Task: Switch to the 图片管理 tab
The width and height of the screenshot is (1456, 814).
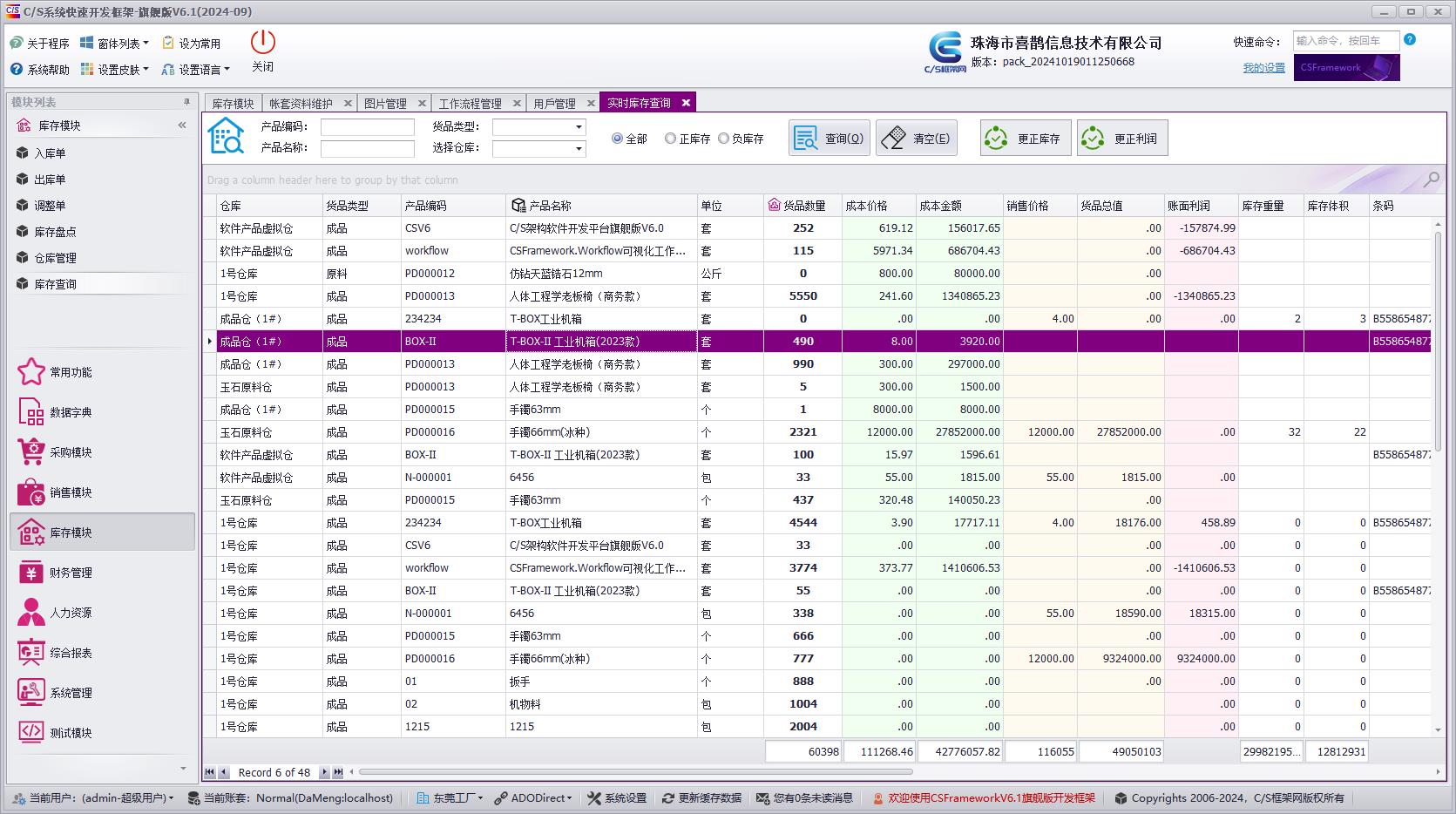Action: (385, 104)
